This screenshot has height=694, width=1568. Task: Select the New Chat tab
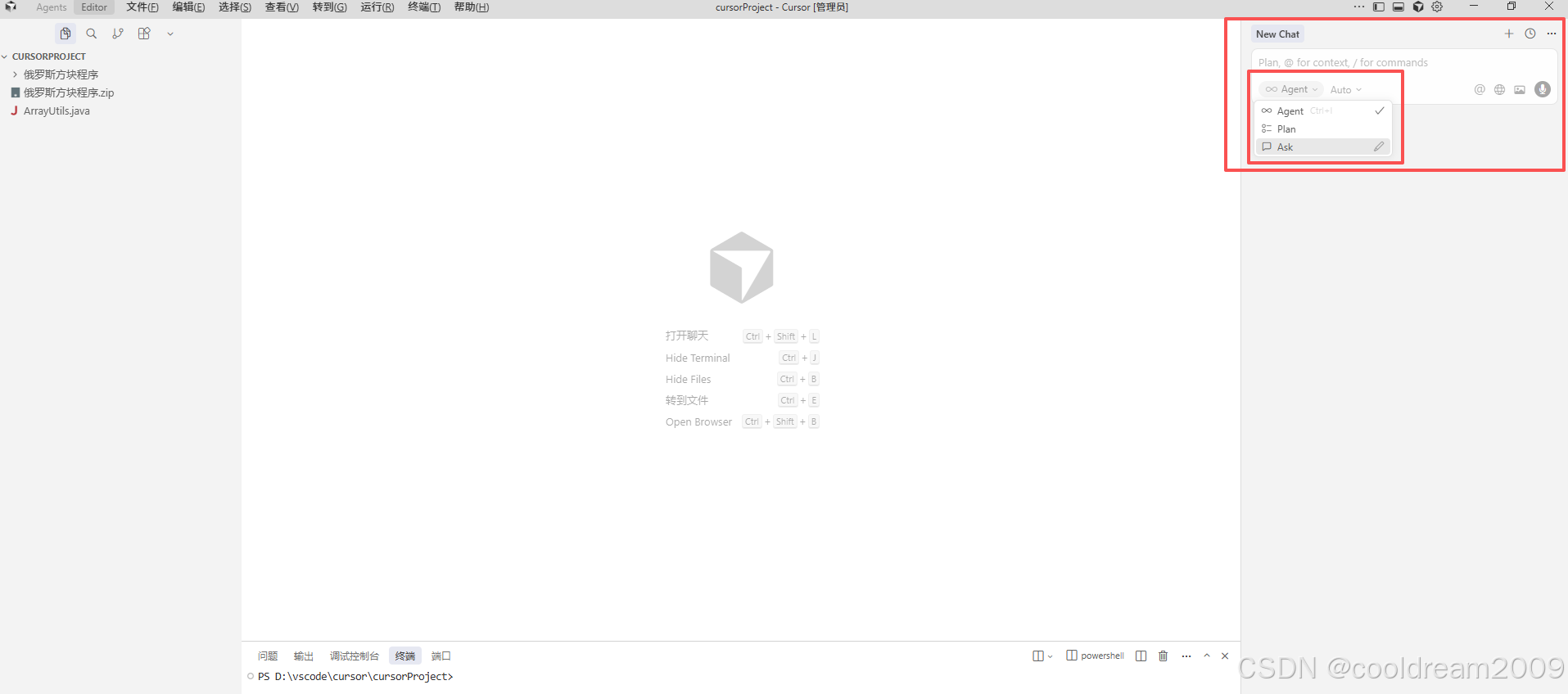[x=1277, y=34]
